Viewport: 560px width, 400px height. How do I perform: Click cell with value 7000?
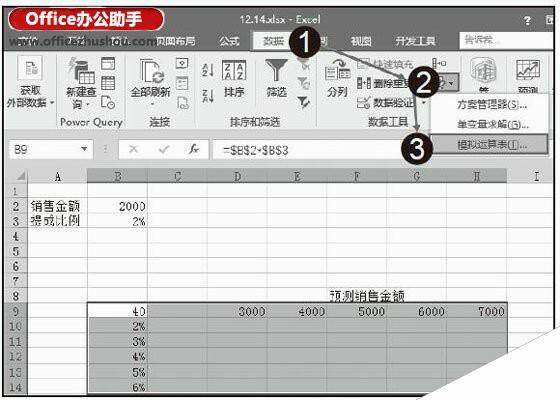tap(476, 311)
